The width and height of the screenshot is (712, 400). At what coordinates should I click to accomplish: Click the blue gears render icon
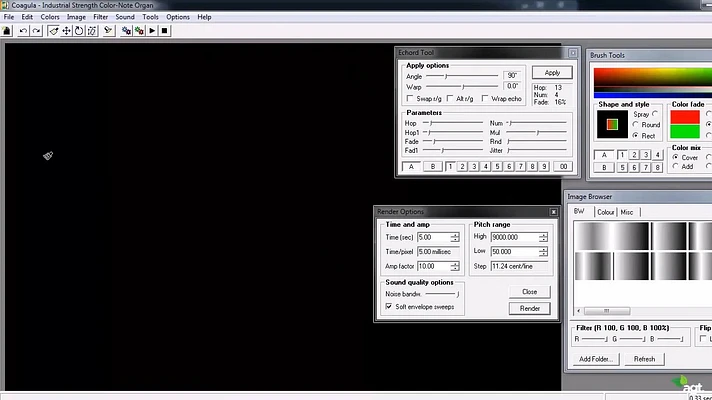tap(126, 31)
